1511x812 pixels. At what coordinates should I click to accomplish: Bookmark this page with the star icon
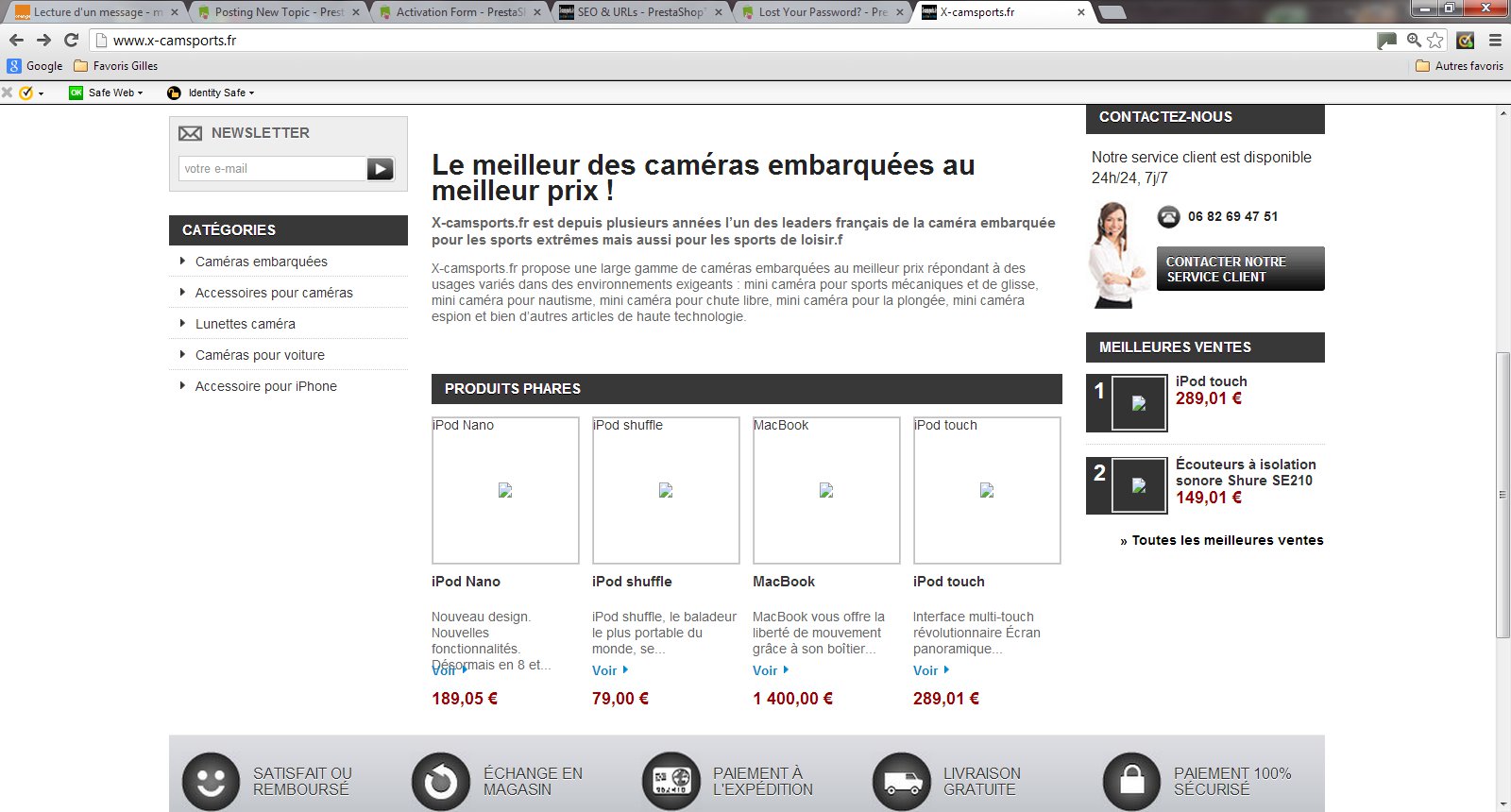(x=1435, y=40)
